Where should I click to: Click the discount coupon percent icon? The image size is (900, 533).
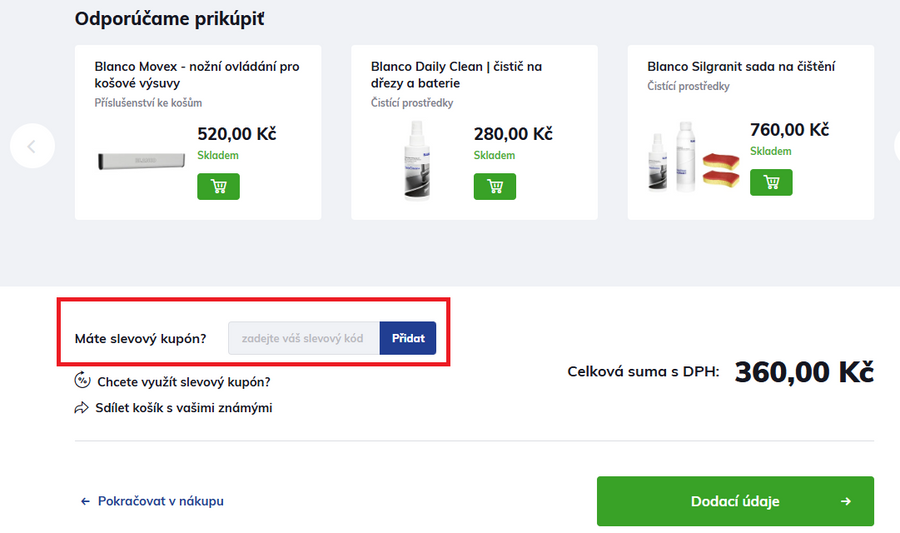pyautogui.click(x=83, y=381)
